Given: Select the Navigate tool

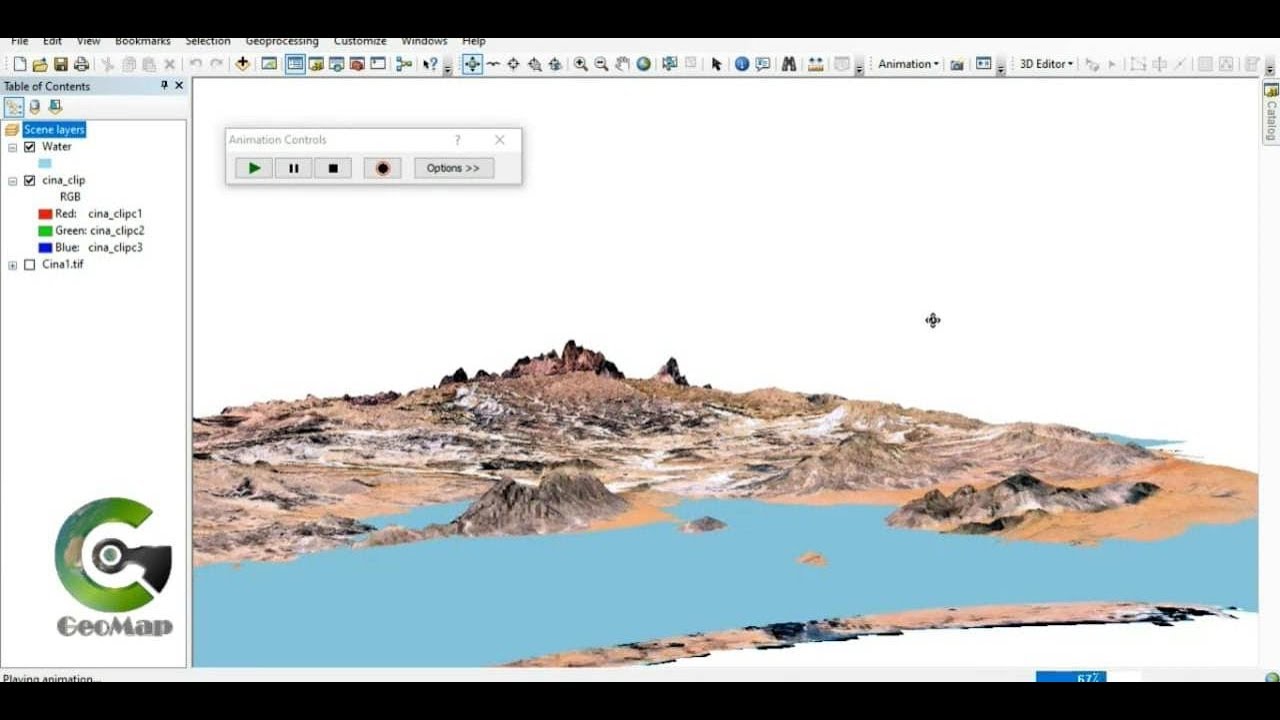Looking at the screenshot, I should (x=472, y=64).
